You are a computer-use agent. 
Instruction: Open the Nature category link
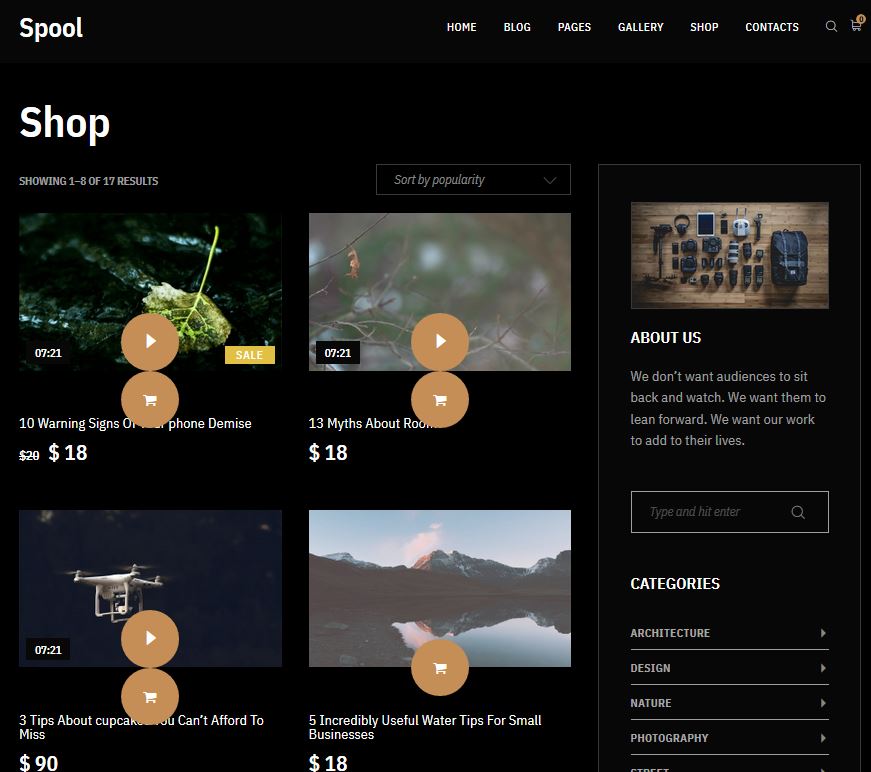(x=651, y=703)
